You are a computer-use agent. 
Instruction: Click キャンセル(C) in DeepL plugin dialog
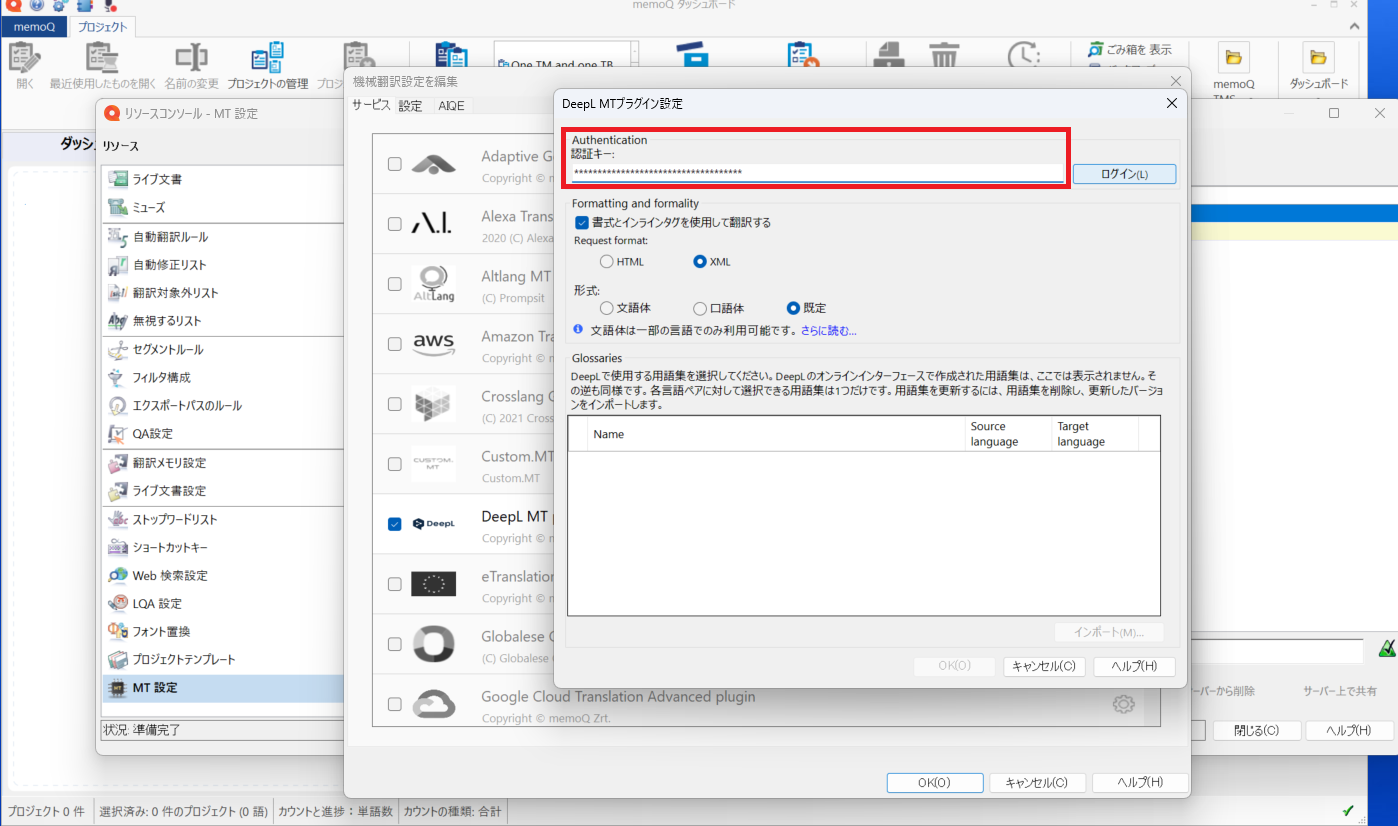point(1044,666)
